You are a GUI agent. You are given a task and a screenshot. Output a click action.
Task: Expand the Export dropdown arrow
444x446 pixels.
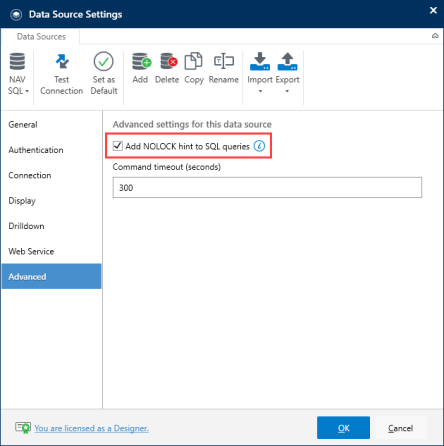[x=287, y=91]
